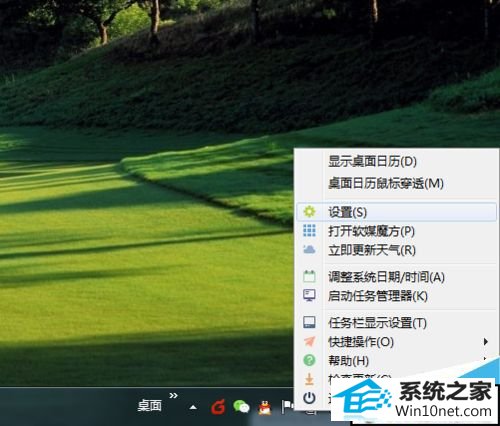Open 调整系统日期/时间(A) item
The height and width of the screenshot is (426, 500).
pos(396,277)
